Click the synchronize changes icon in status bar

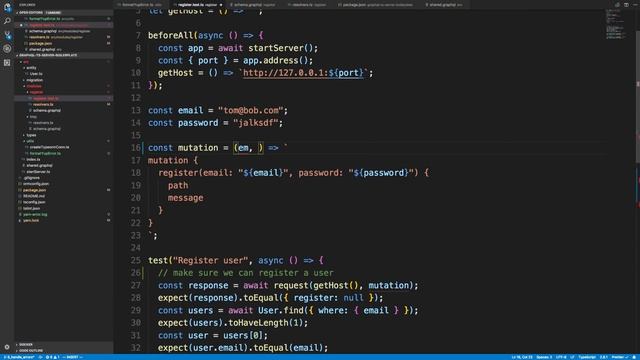40,357
